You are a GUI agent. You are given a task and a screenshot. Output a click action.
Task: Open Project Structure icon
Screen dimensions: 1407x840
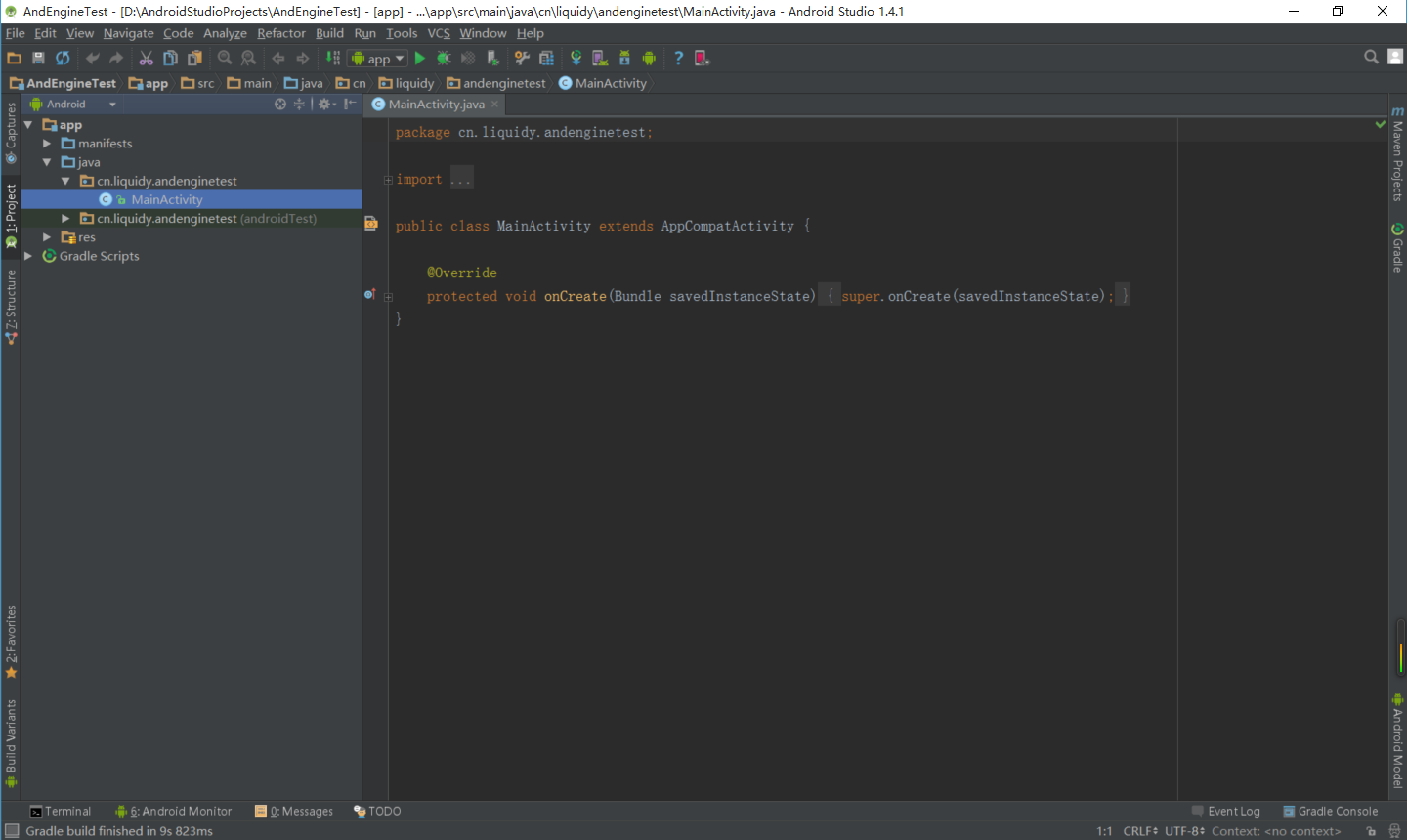click(x=546, y=59)
